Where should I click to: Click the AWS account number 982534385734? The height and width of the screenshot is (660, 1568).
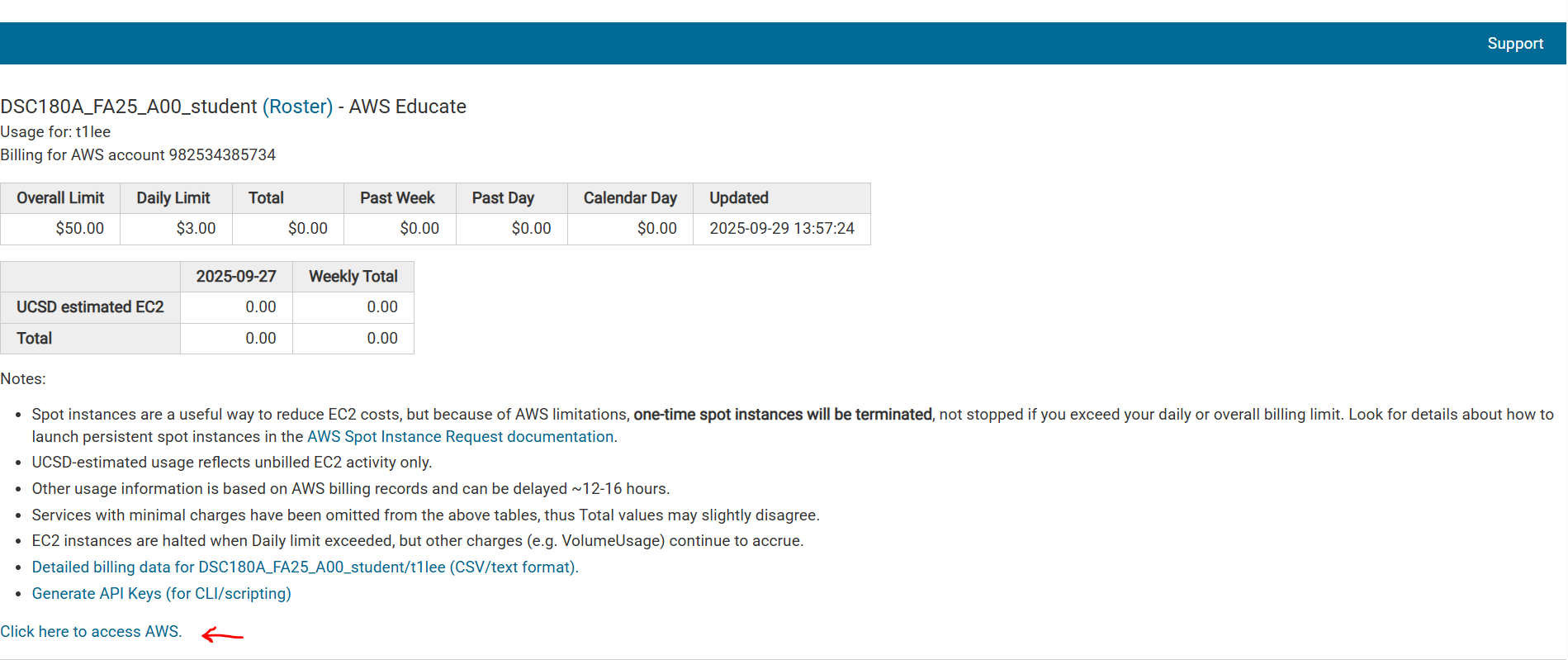(x=222, y=155)
